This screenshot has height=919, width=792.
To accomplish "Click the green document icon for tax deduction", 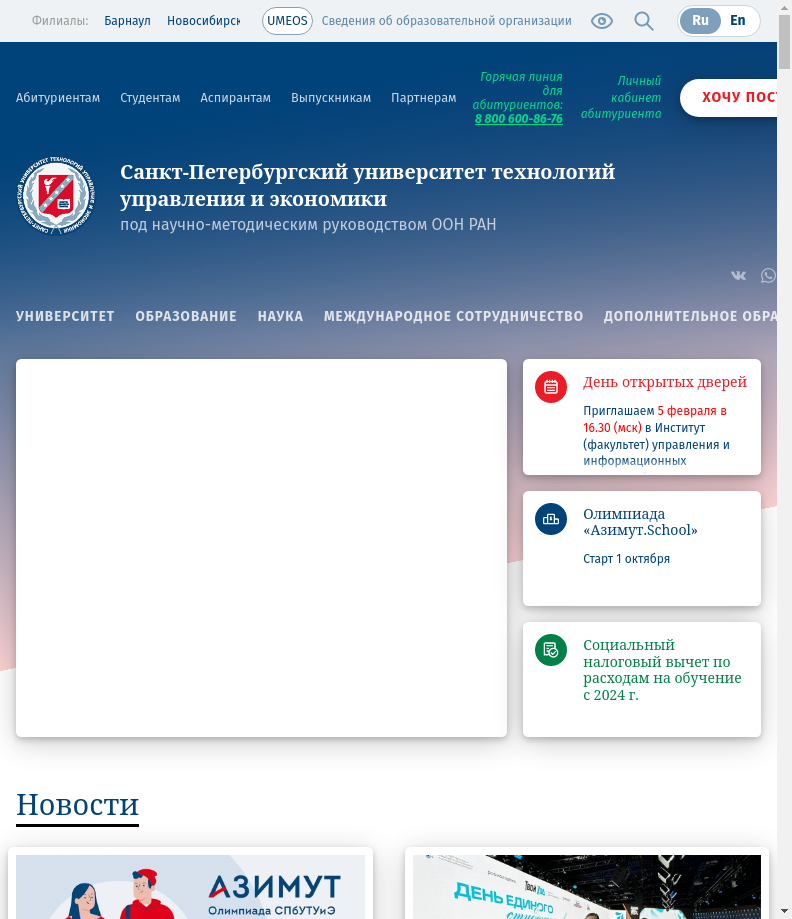I will 550,650.
